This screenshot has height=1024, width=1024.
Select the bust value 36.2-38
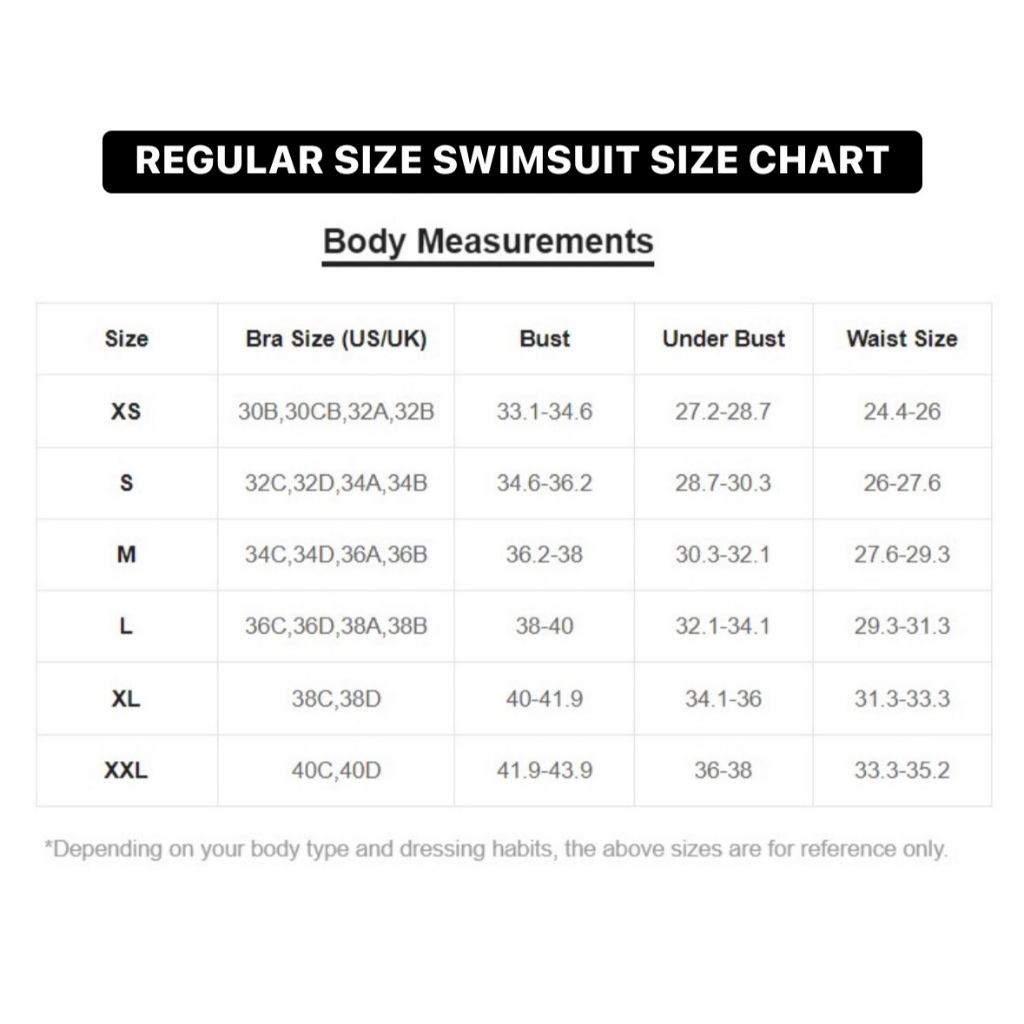tap(544, 554)
